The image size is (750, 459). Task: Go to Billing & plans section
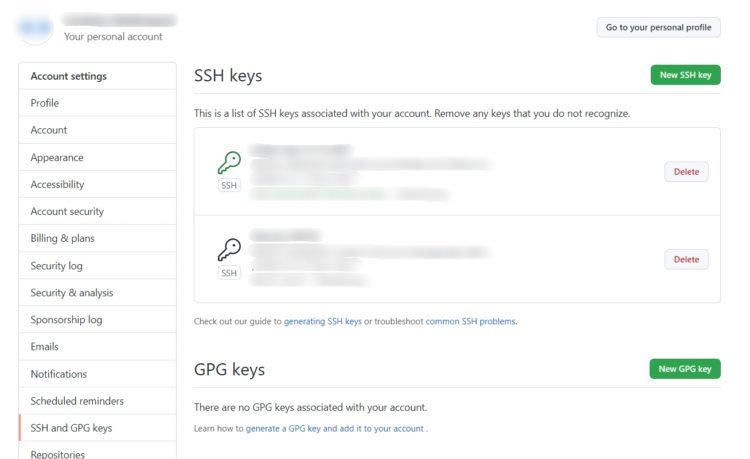[x=98, y=238]
